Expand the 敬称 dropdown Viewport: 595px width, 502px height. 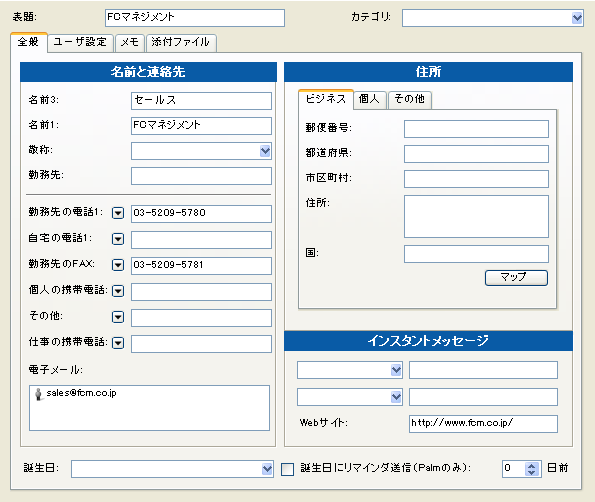coord(265,151)
